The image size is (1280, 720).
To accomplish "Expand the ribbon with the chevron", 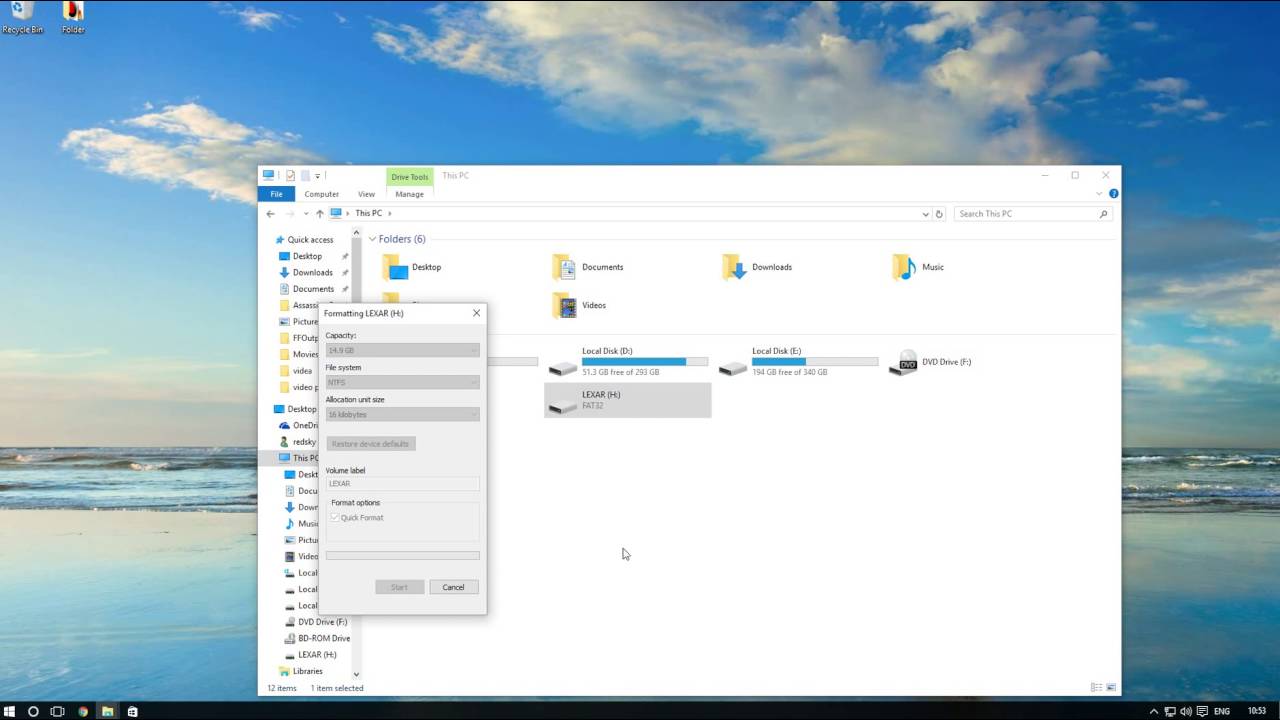I will [x=1100, y=194].
